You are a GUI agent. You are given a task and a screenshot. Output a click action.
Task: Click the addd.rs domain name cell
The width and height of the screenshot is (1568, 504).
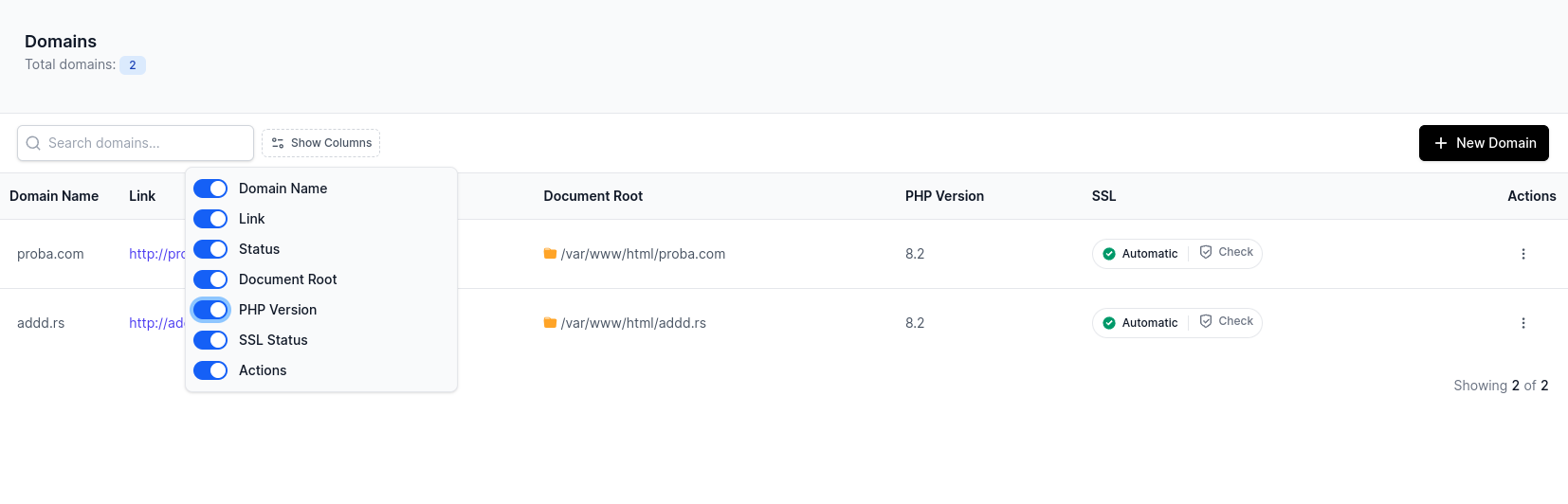41,323
